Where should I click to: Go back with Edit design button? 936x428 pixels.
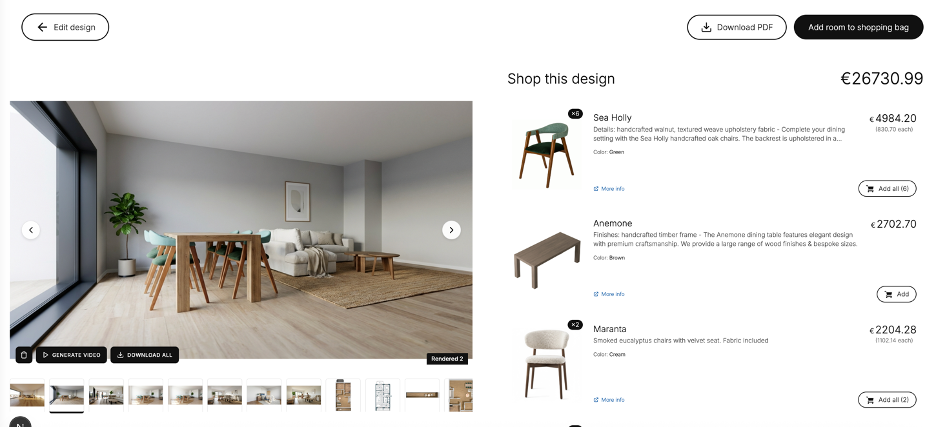tap(65, 27)
